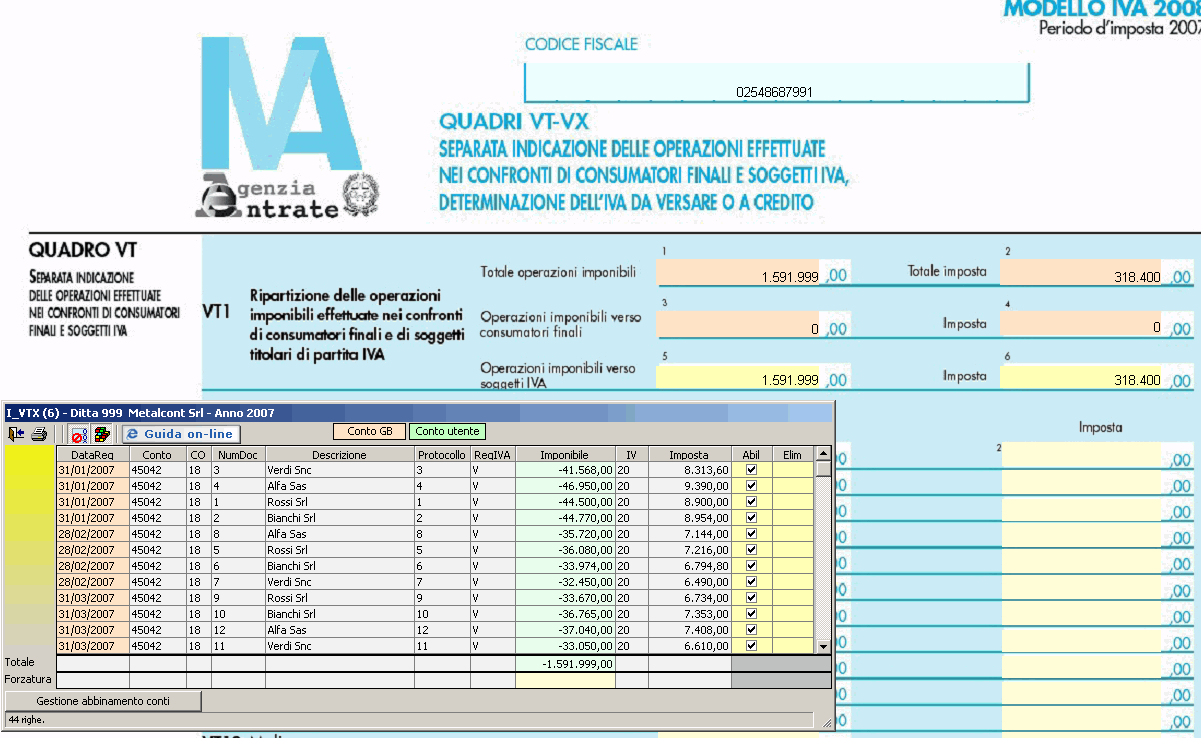Uncheck Abil for Verdi Snc document 11

752,646
